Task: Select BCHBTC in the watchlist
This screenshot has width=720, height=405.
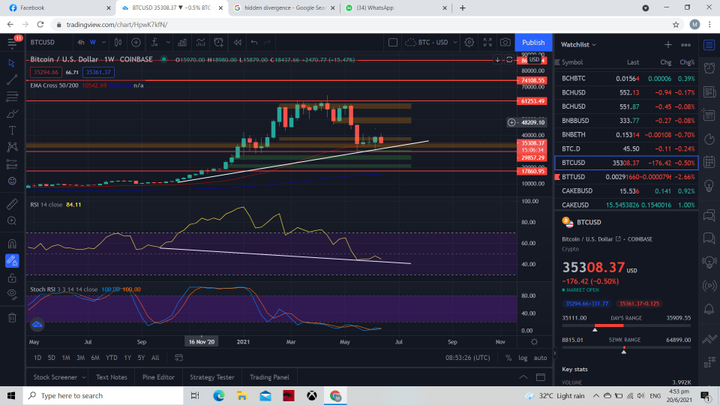Action: pos(627,79)
